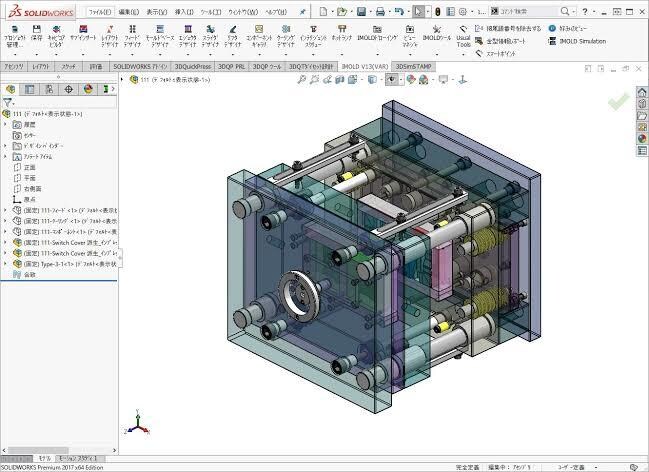Switch to the IMOLD V13(VAR) tab
The height and width of the screenshot is (472, 649).
(365, 66)
